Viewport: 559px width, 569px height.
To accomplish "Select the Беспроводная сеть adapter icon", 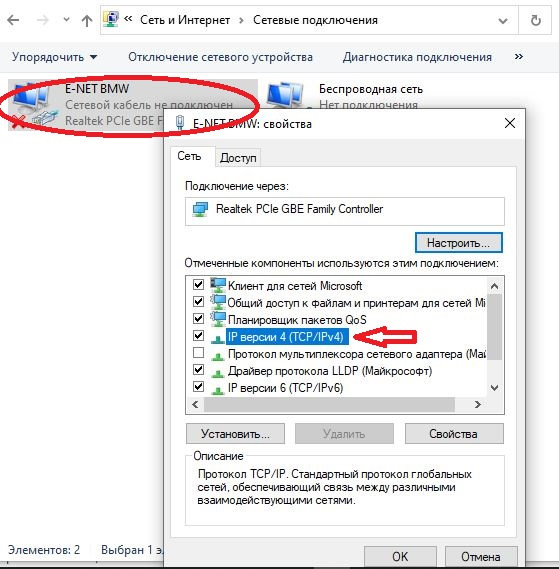I will [x=286, y=95].
